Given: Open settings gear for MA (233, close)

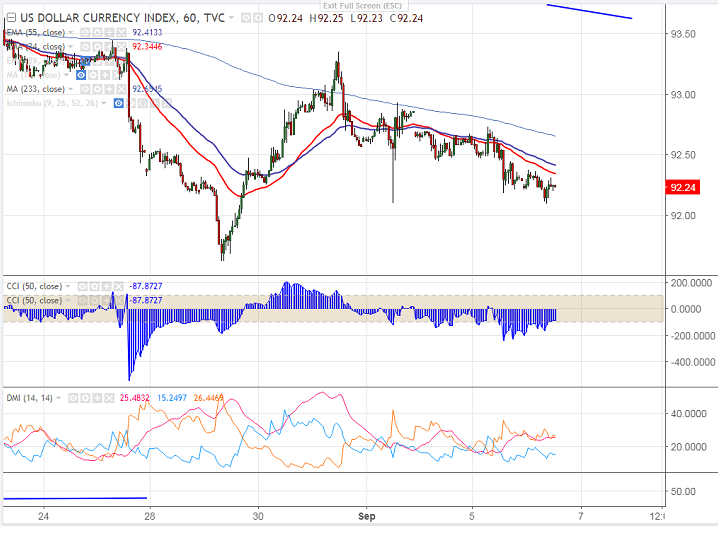Looking at the screenshot, I should pyautogui.click(x=97, y=89).
